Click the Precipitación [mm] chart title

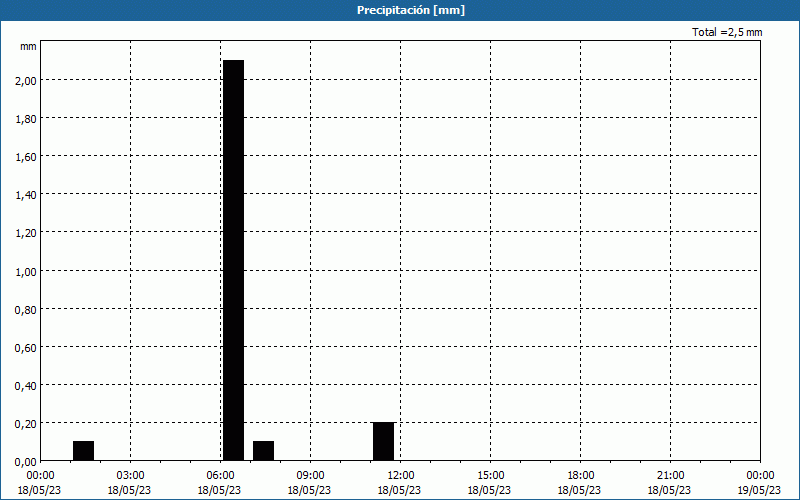pos(411,10)
